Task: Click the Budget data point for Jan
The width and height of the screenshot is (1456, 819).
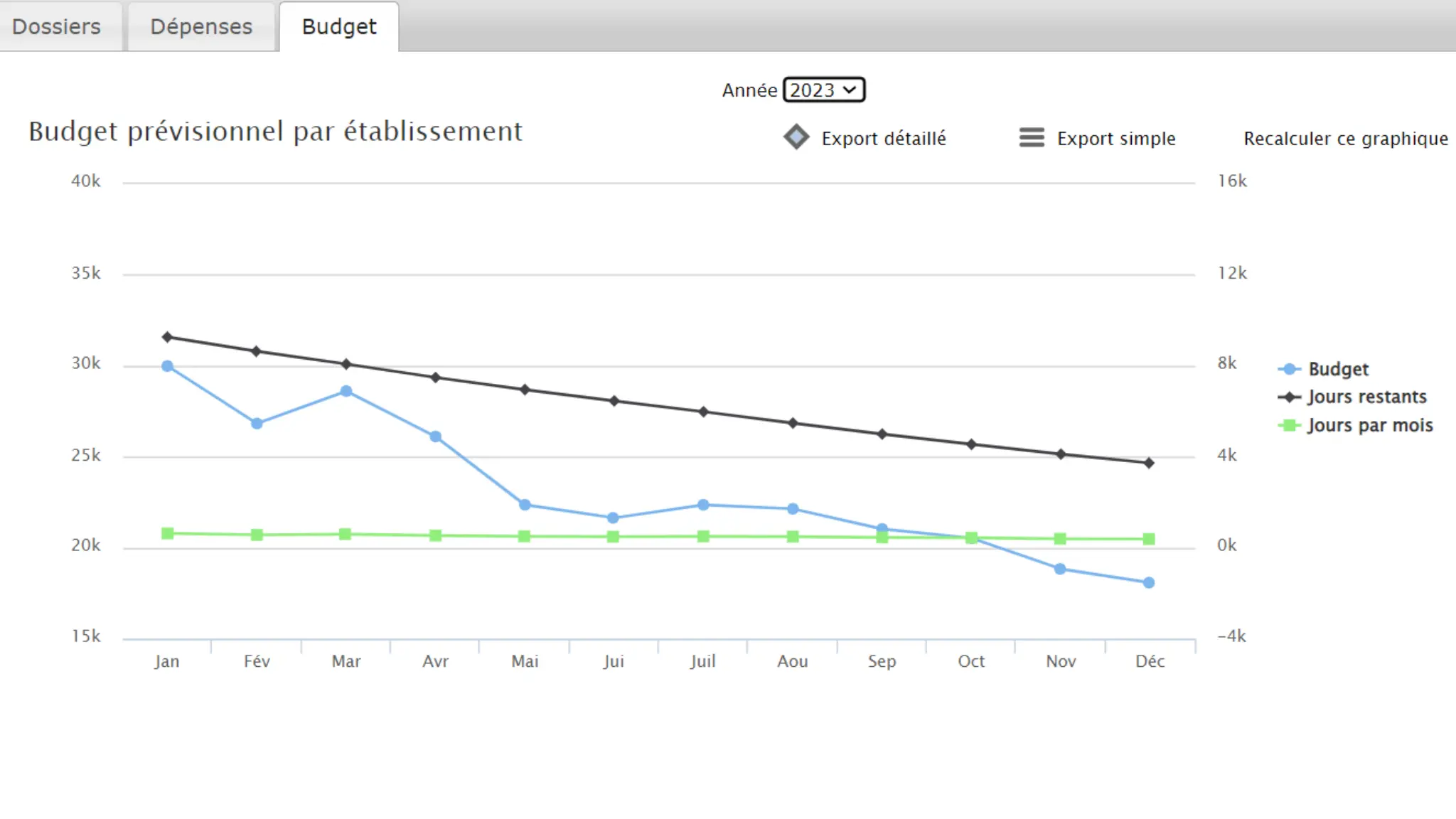Action: click(167, 366)
